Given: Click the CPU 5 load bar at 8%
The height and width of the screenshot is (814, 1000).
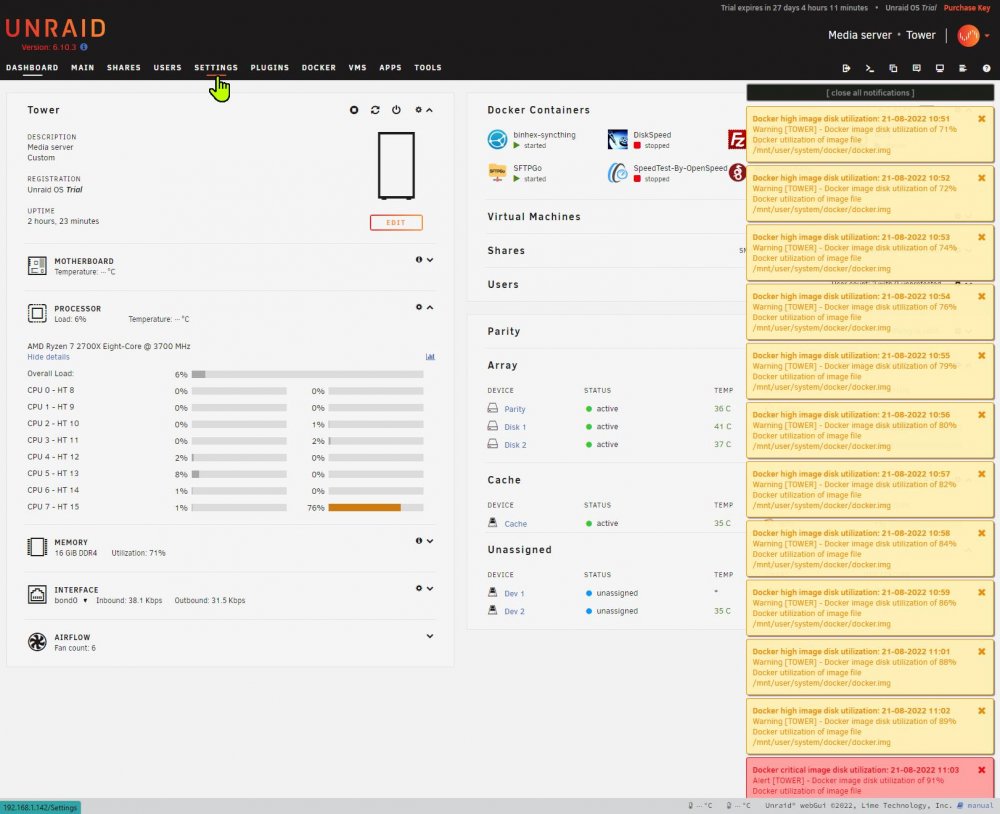Looking at the screenshot, I should 239,474.
